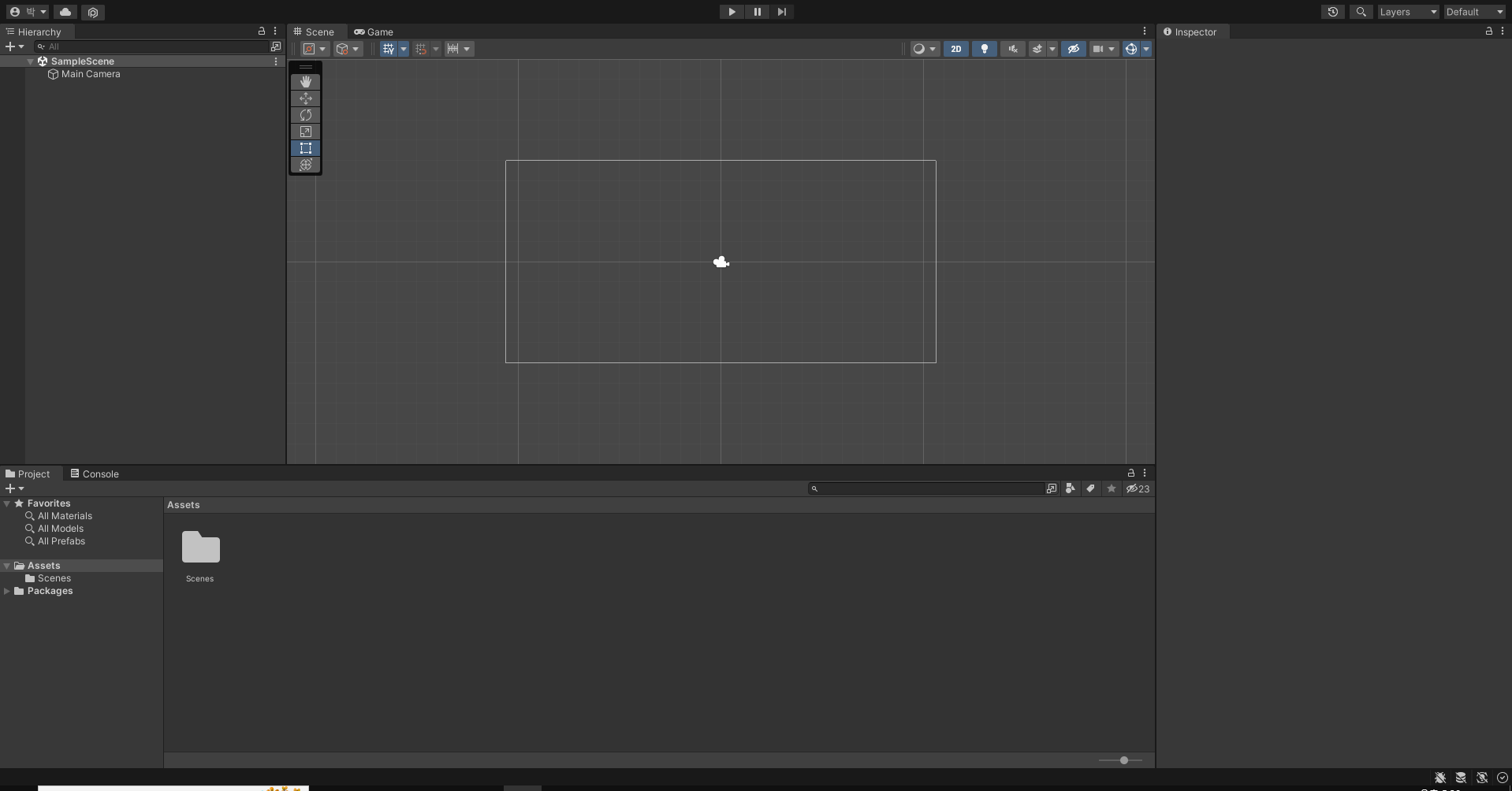Toggle grid visibility in Scene toolbar
Viewport: 1512px width, 791px height.
pyautogui.click(x=389, y=49)
